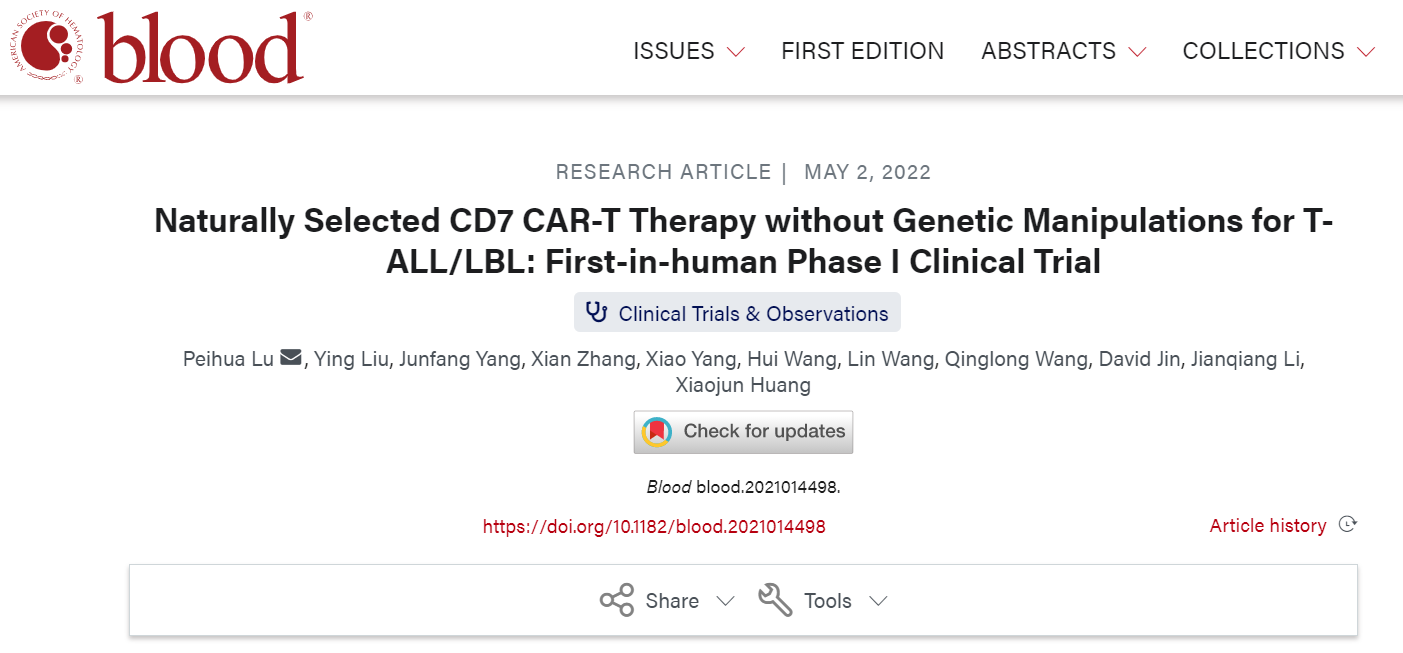Click the Check for updates button
1403x653 pixels.
coord(743,432)
